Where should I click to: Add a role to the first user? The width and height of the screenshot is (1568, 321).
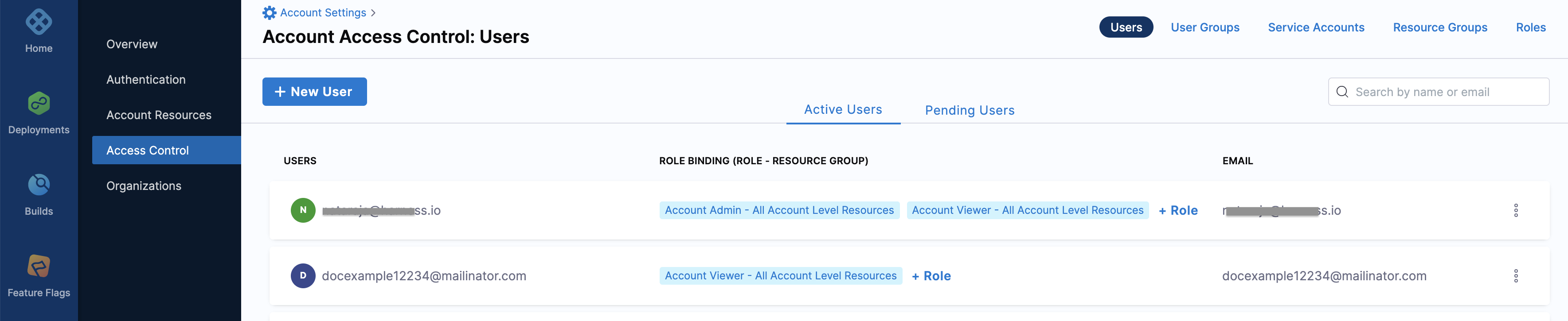pyautogui.click(x=1178, y=210)
